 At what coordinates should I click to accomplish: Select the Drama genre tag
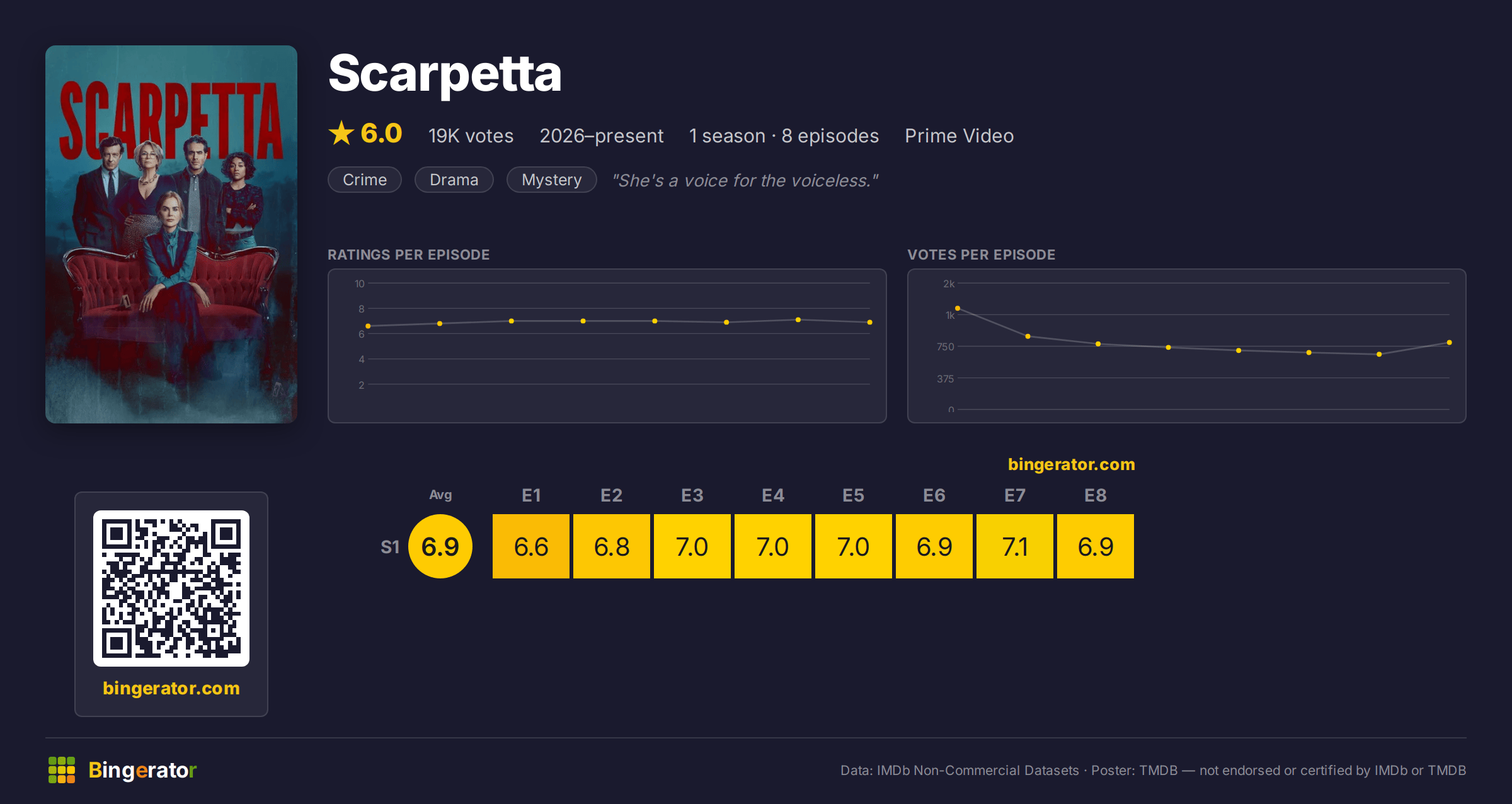[454, 180]
